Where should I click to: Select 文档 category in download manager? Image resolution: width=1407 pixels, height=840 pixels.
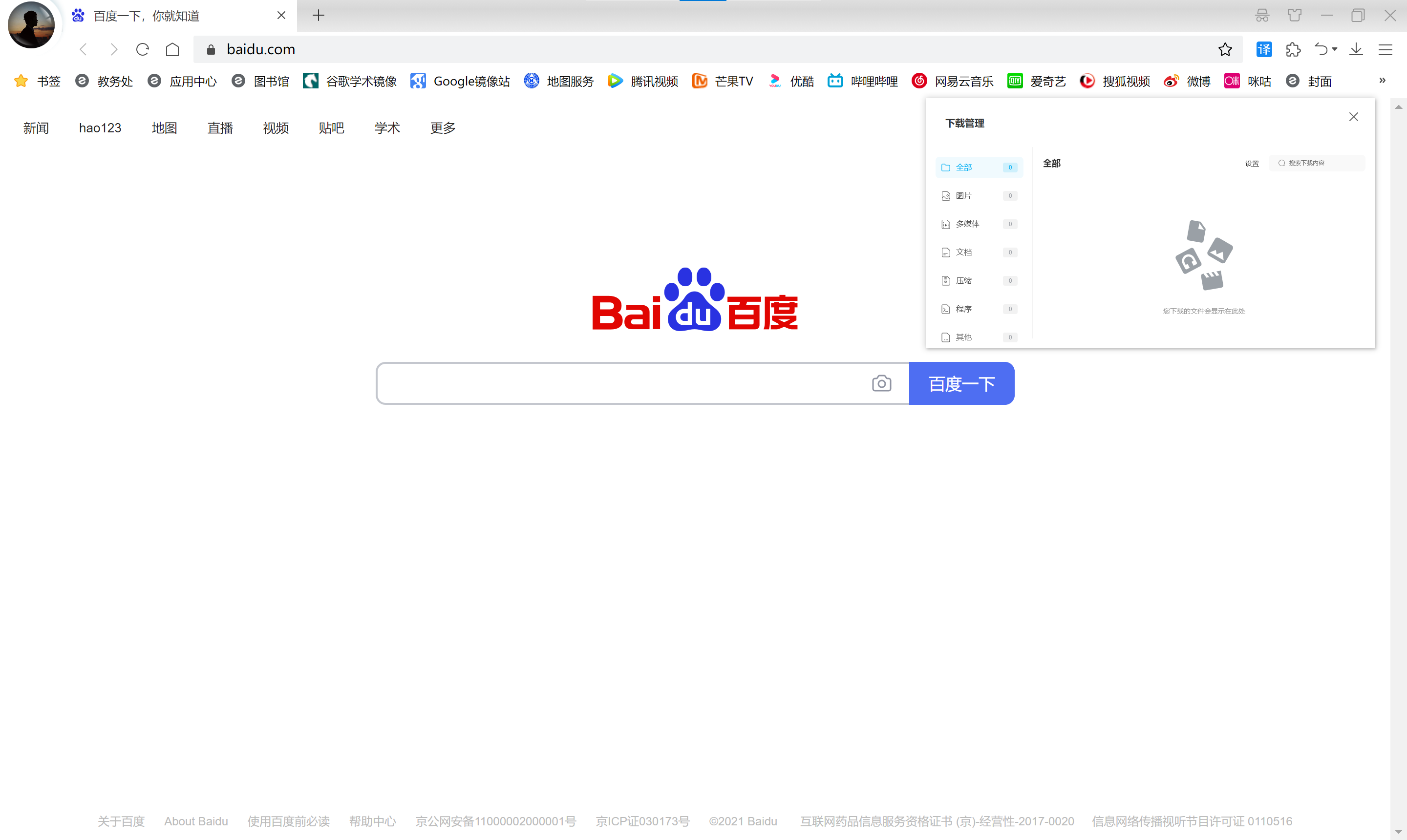(979, 252)
